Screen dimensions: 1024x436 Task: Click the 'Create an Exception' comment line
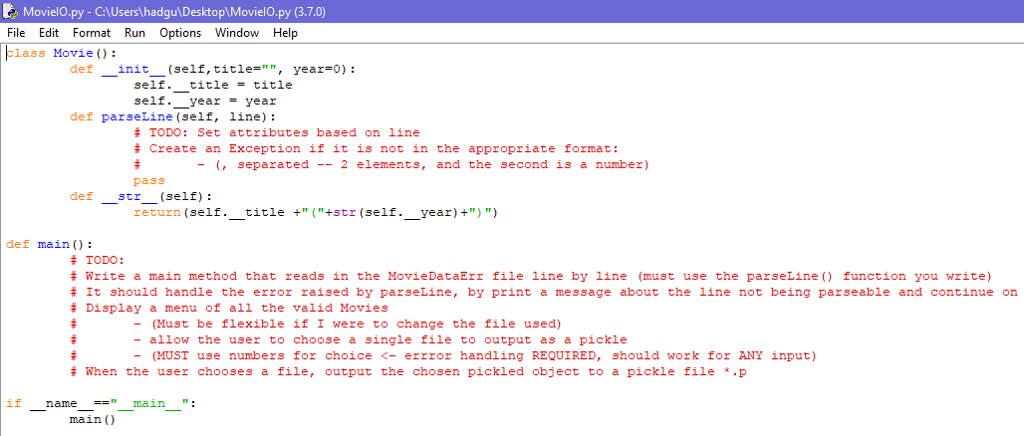pyautogui.click(x=376, y=148)
